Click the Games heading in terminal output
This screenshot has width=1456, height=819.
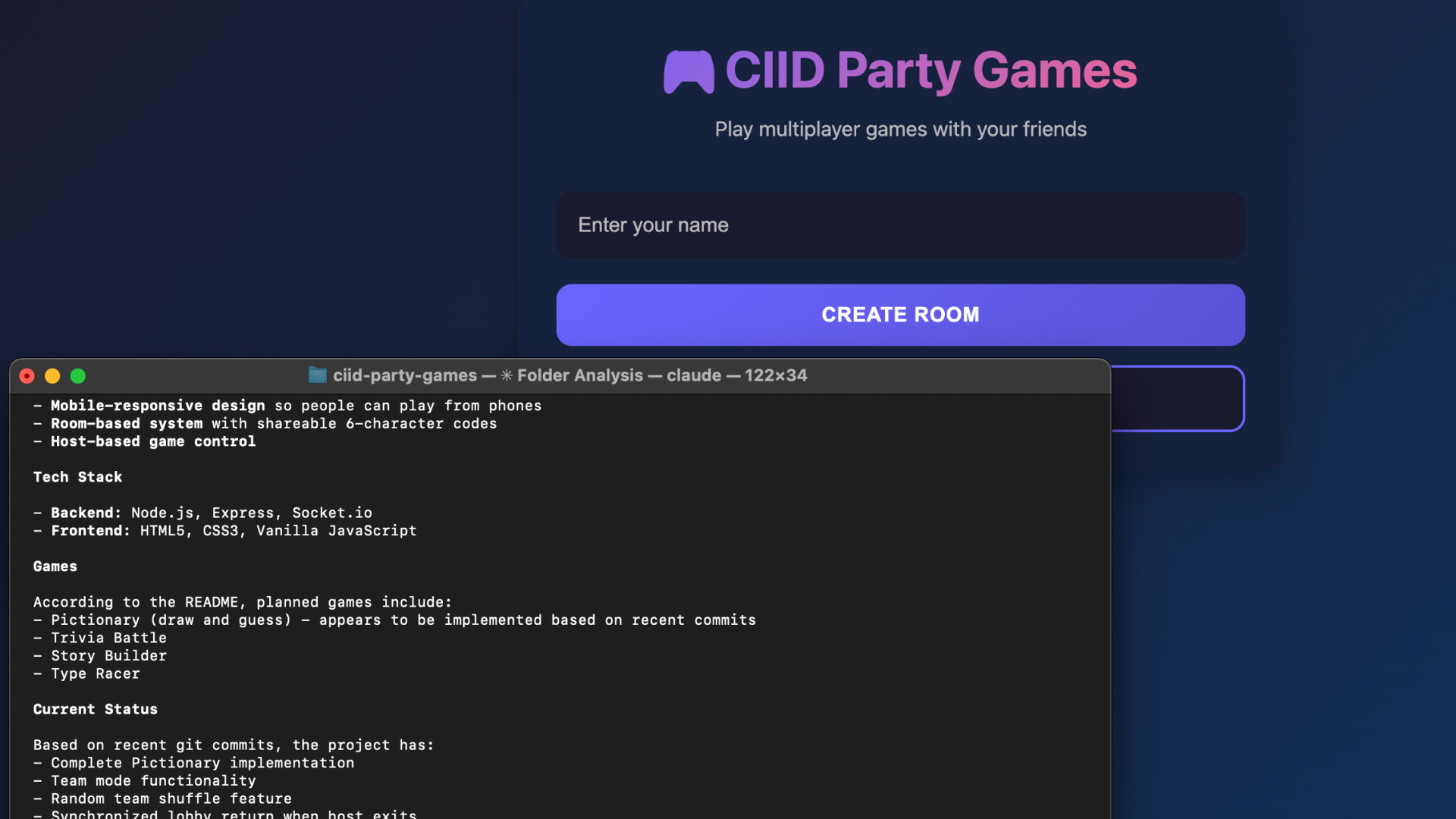tap(55, 566)
